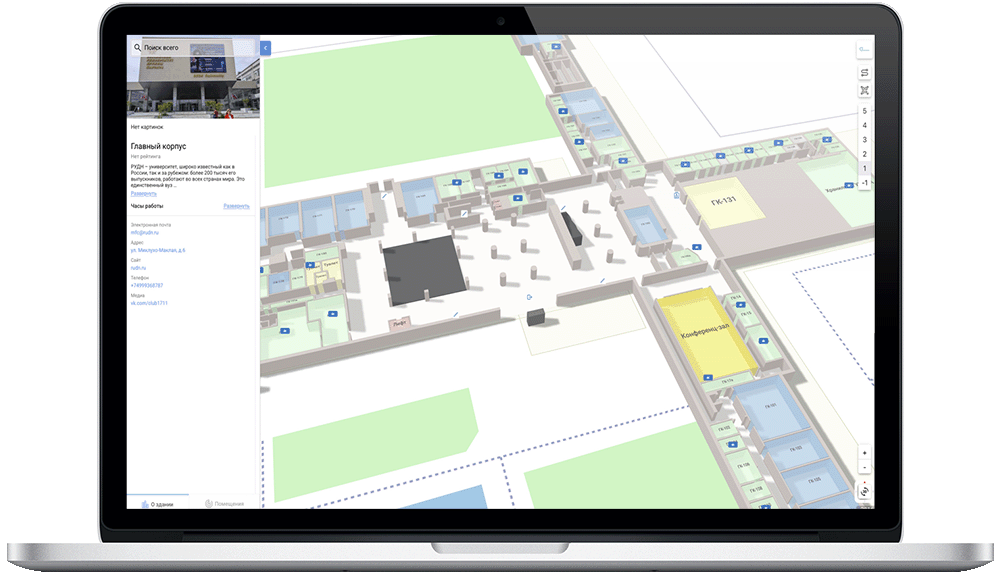Select floor 5 in floor switcher
The image size is (1000, 572).
(x=864, y=111)
